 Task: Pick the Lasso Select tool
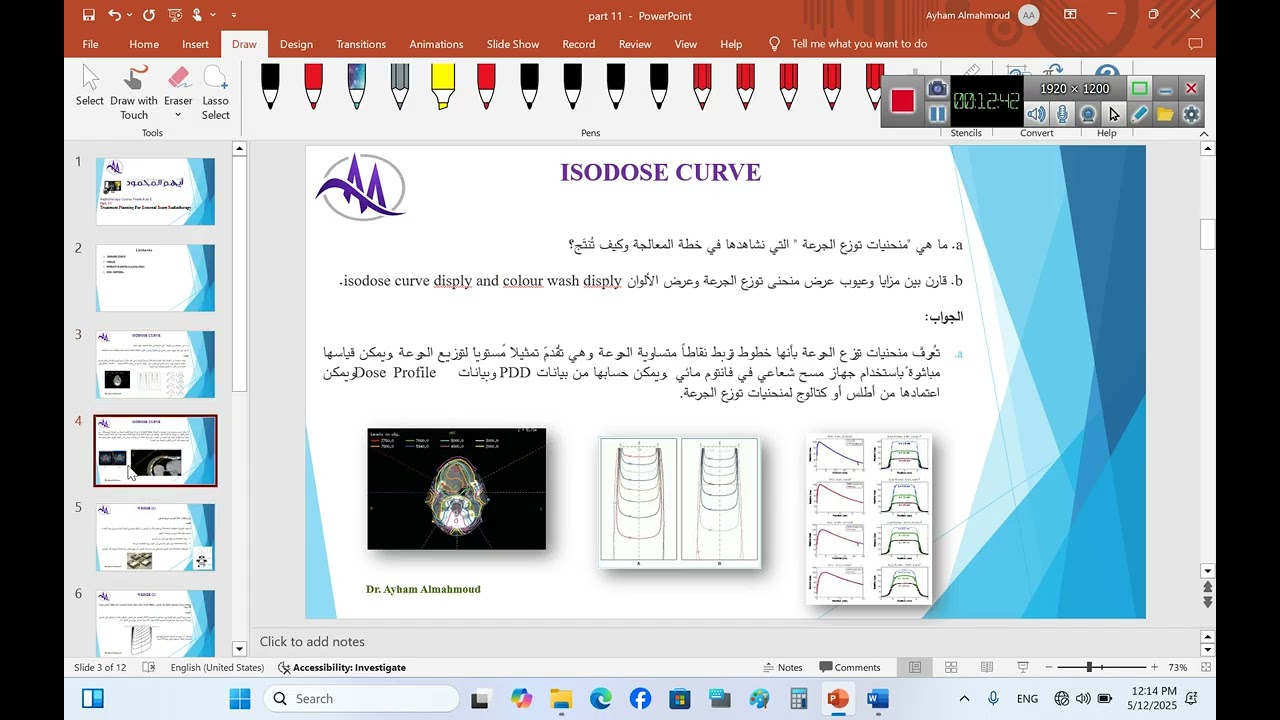215,92
